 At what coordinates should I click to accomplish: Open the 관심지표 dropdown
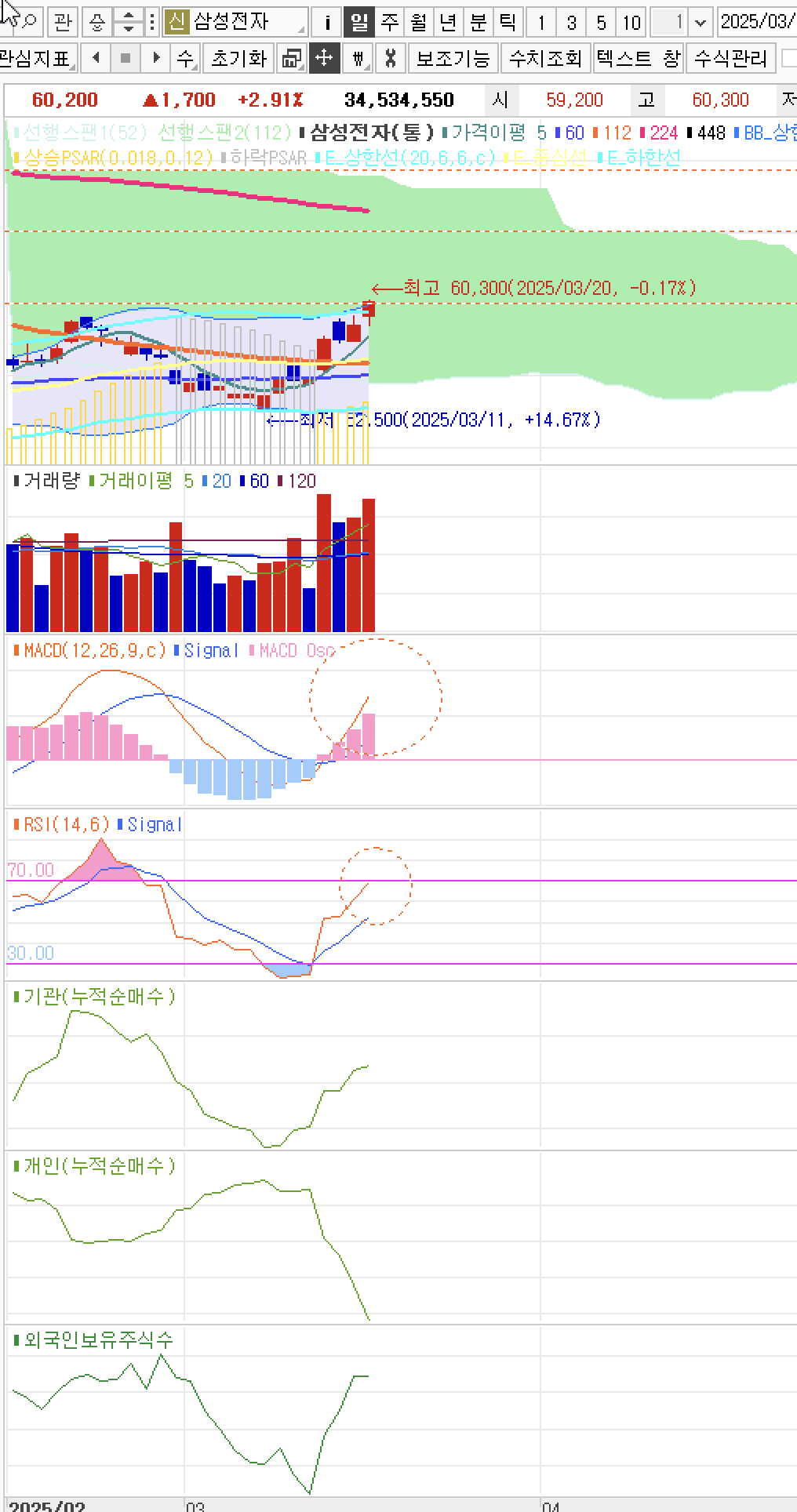[37, 58]
